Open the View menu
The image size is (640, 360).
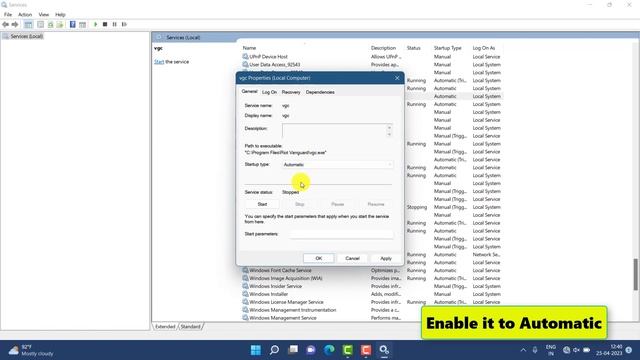[44, 14]
